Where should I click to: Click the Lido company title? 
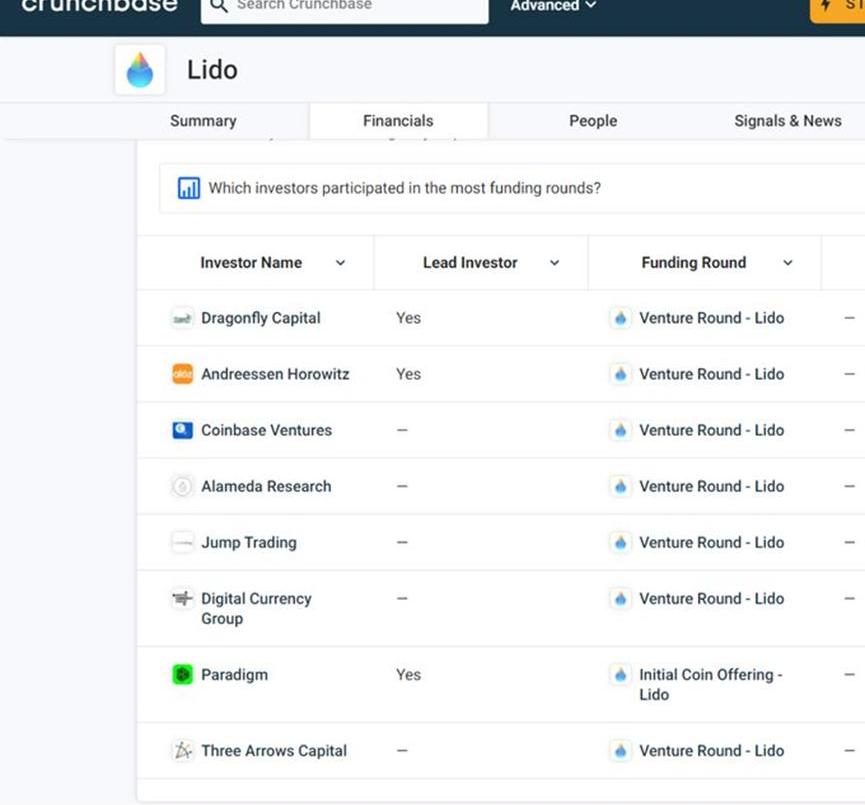(x=212, y=70)
